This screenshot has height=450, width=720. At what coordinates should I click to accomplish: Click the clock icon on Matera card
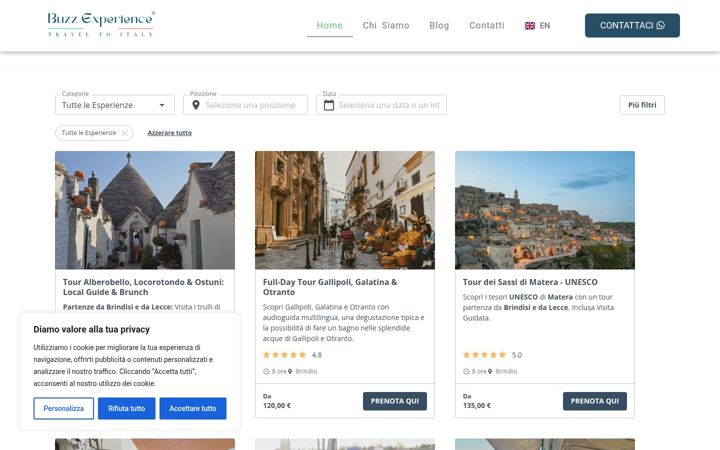(x=466, y=371)
